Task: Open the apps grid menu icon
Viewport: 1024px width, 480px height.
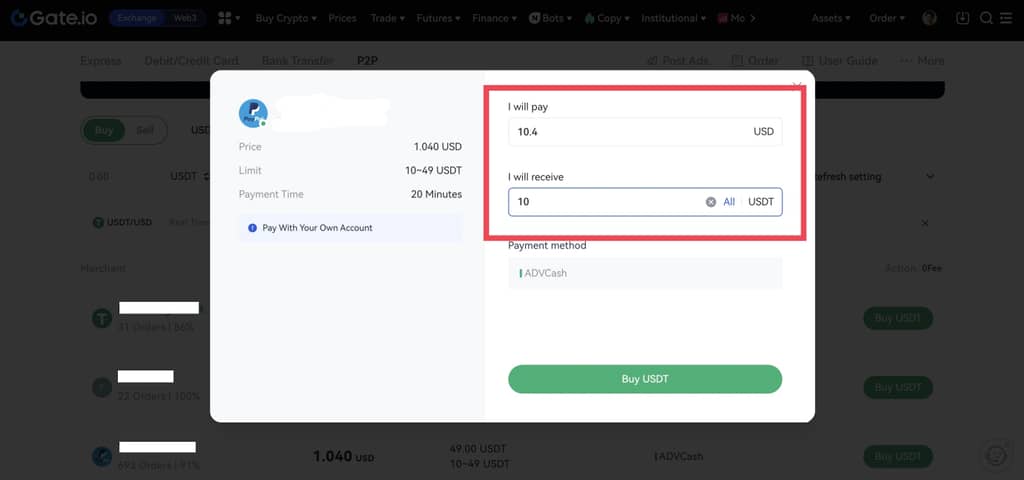Action: (x=224, y=18)
